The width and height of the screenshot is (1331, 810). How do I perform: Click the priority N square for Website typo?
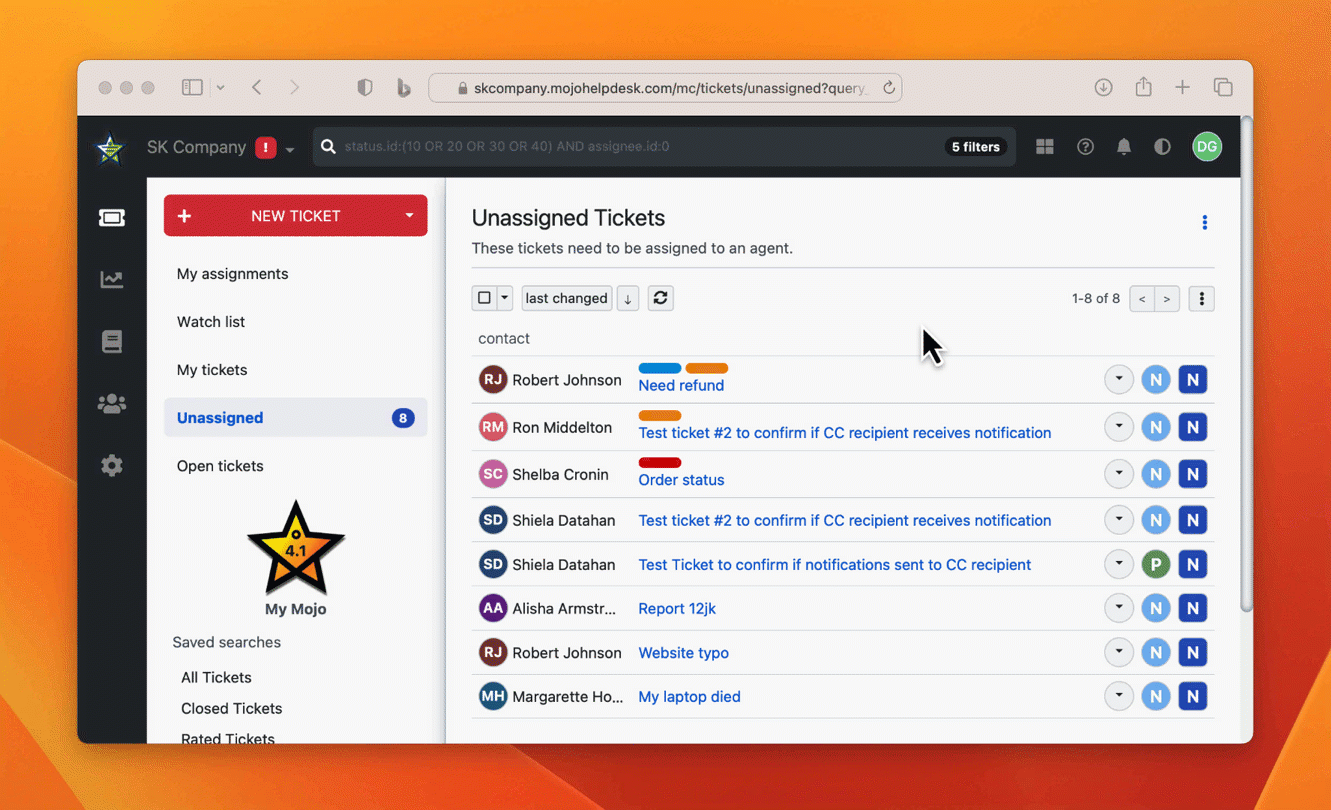click(x=1192, y=653)
